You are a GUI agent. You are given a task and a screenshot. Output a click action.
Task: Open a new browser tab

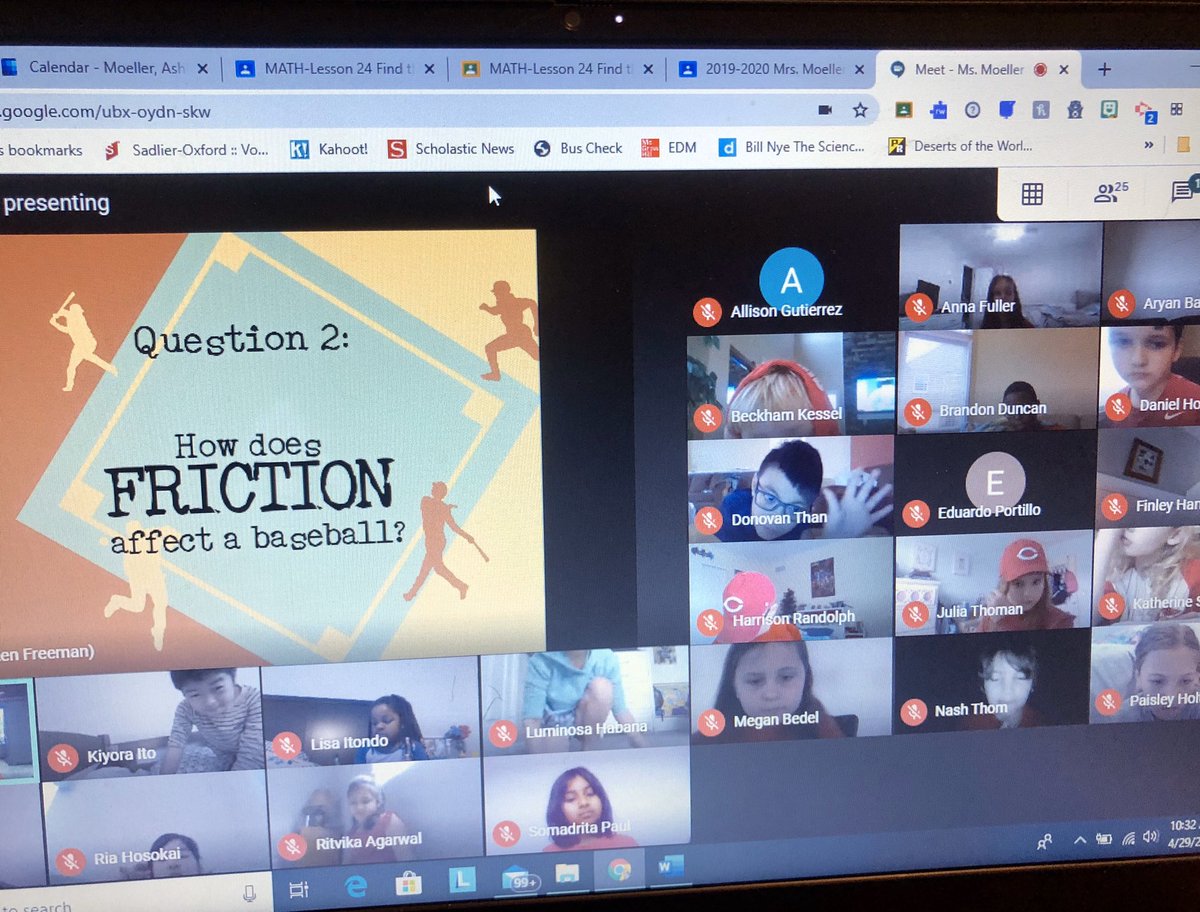click(x=1104, y=70)
